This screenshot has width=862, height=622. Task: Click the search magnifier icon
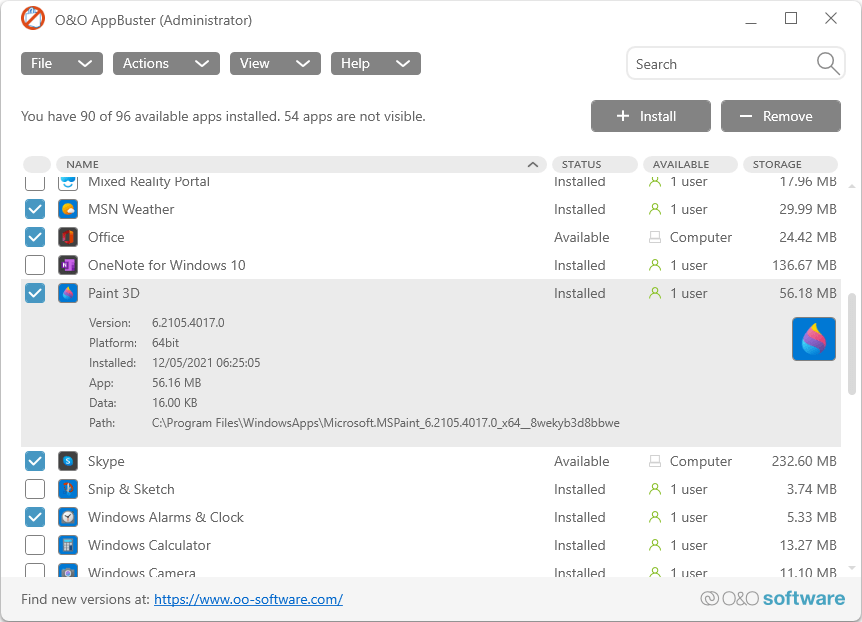click(827, 64)
